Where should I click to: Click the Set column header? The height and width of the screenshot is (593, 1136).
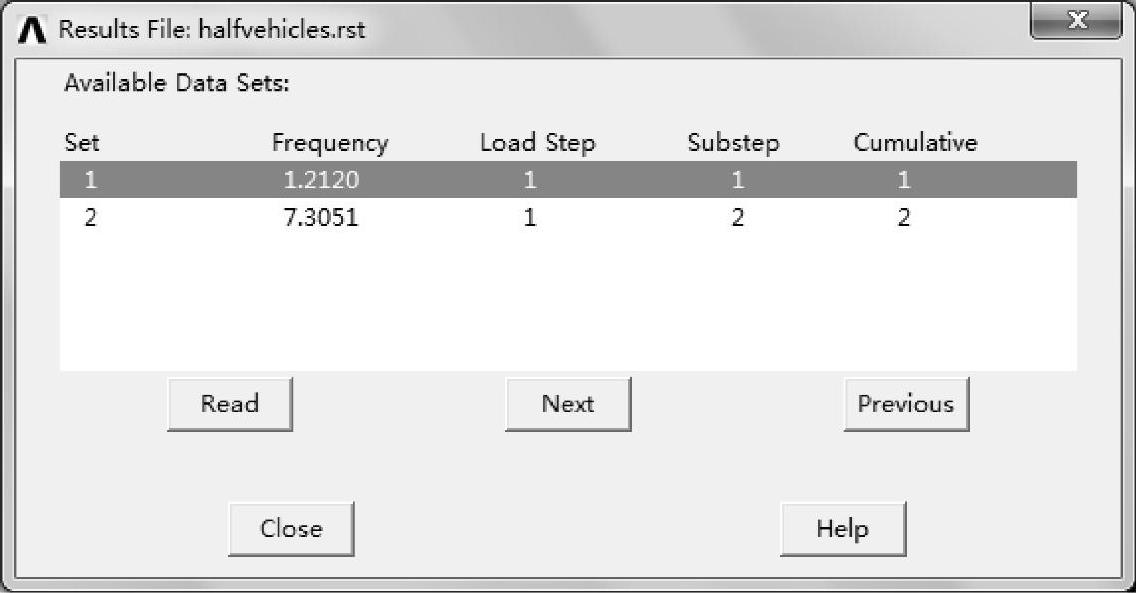82,143
